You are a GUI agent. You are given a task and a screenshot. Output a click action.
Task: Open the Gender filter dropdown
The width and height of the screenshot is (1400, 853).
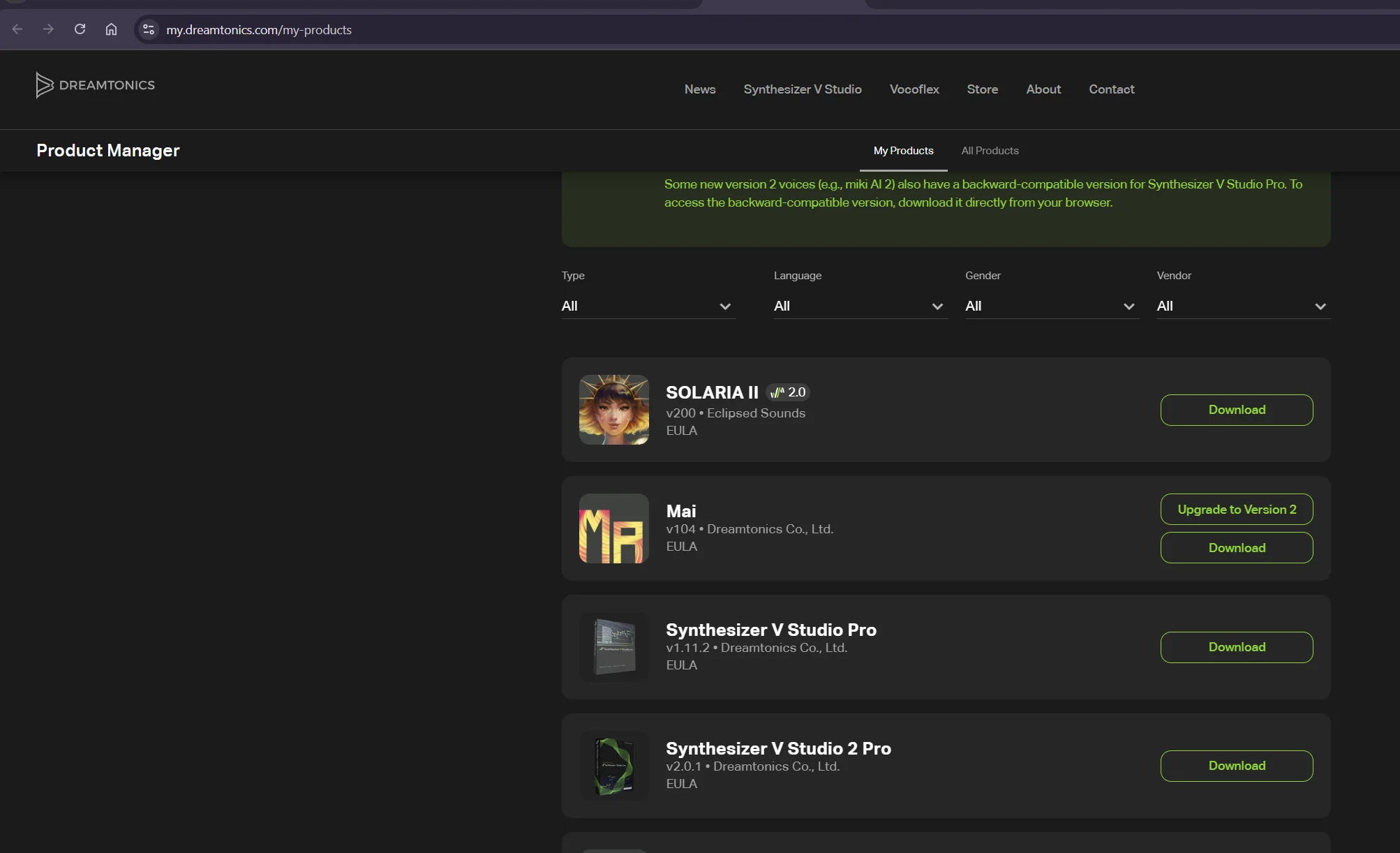tap(1052, 306)
